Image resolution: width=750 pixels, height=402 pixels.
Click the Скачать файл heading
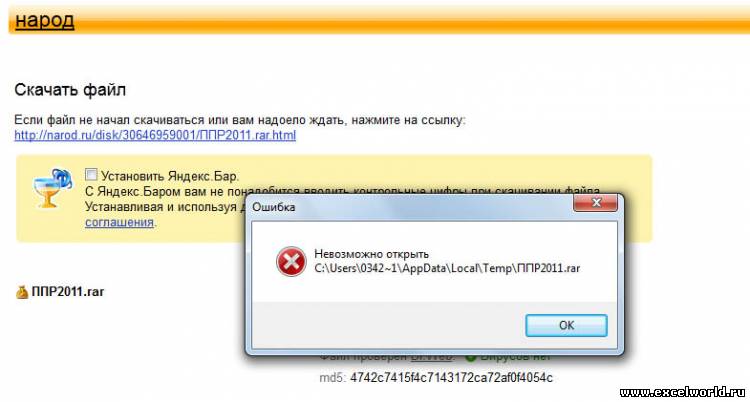click(70, 89)
